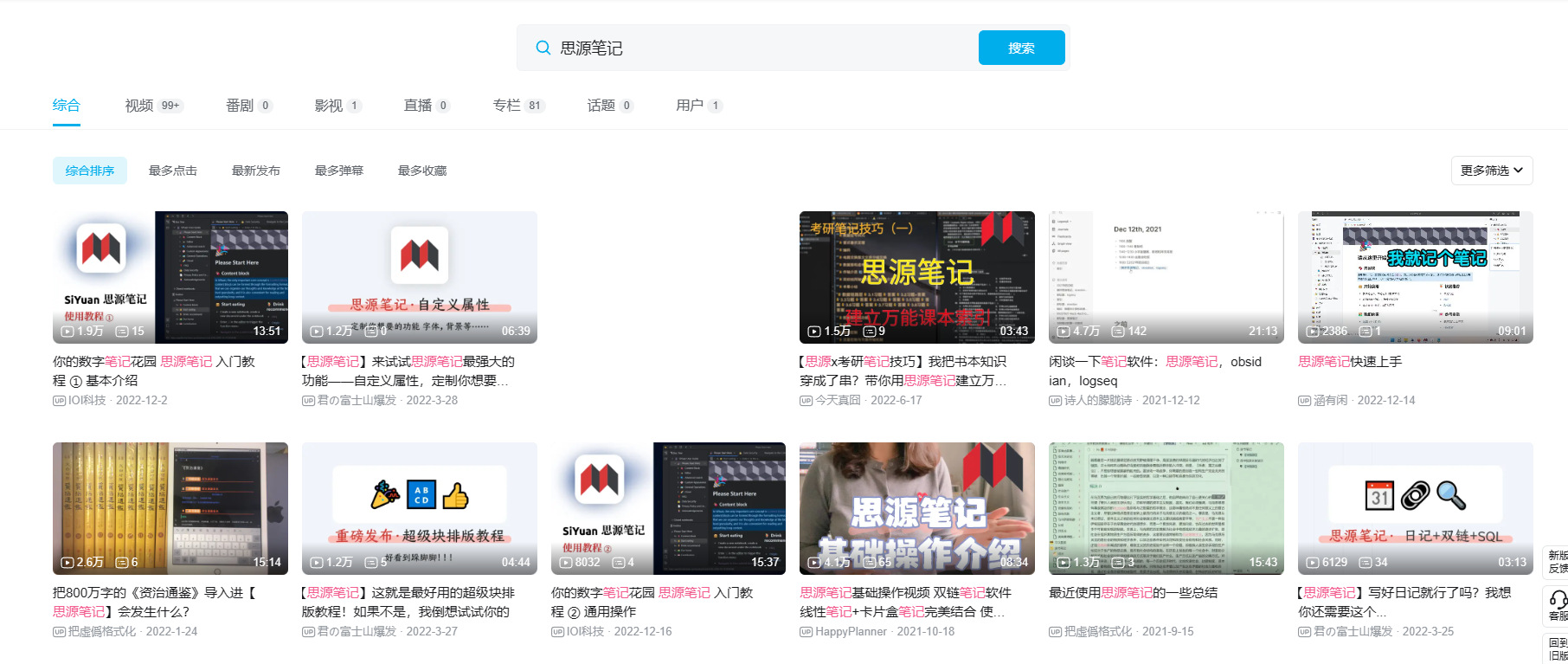Click the UP badge next to 涵有闲
Viewport: 1568px width, 664px height.
(1304, 401)
